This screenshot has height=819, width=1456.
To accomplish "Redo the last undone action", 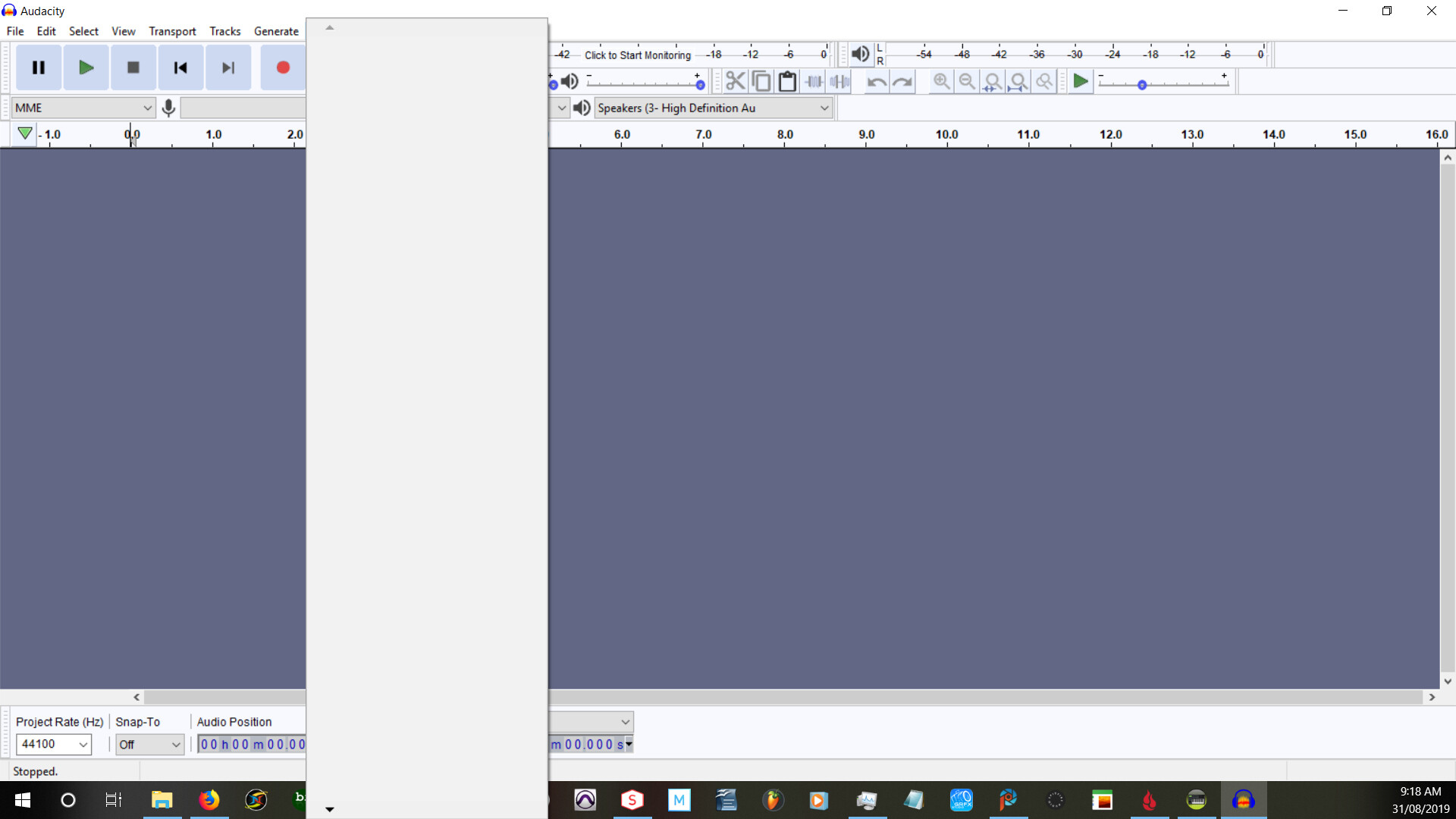I will [902, 81].
